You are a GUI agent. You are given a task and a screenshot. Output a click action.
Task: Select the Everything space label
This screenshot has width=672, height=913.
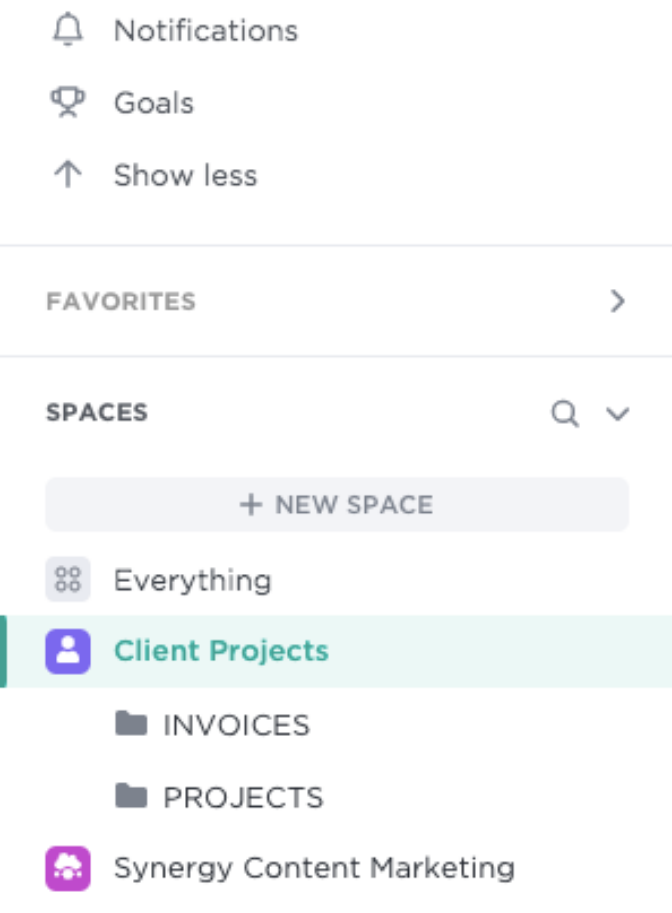pos(192,580)
